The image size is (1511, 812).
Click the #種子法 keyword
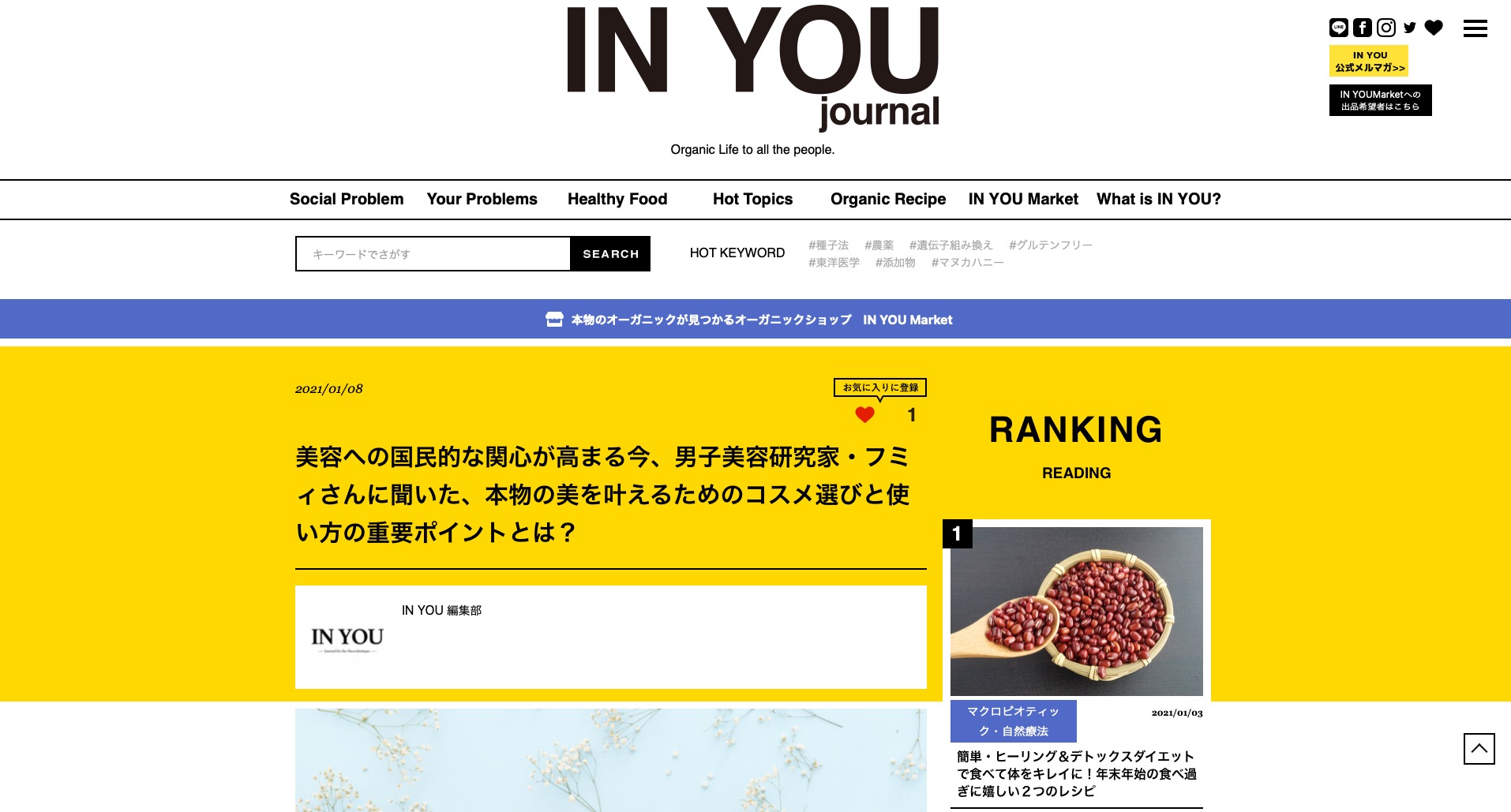(x=828, y=245)
